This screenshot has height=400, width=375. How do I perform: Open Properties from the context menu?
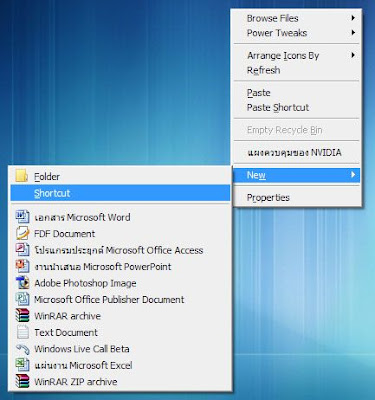(x=296, y=197)
